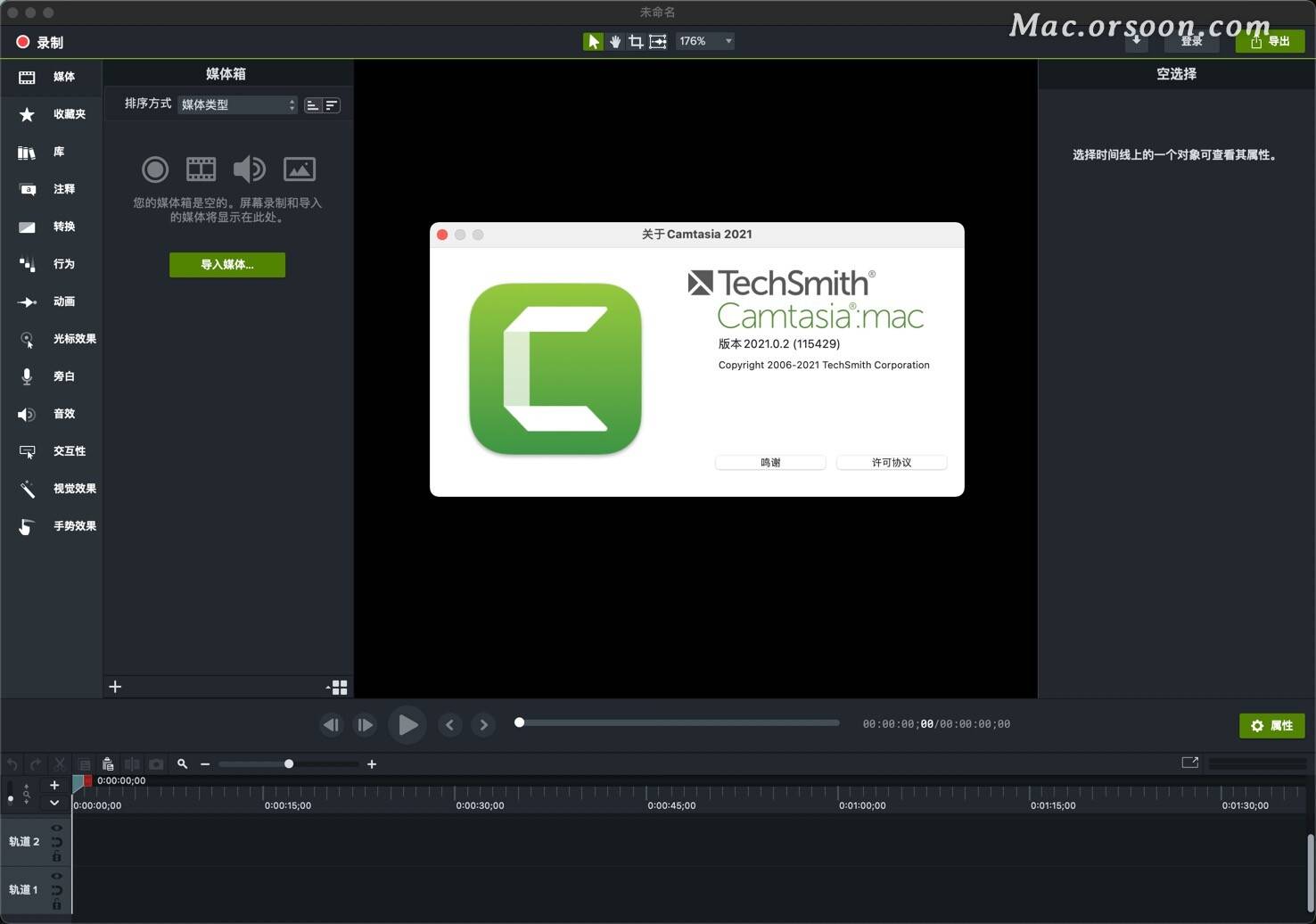This screenshot has width=1316, height=924.
Task: Open the 转换 (Transitions) sidebar tab
Action: pyautogui.click(x=51, y=227)
